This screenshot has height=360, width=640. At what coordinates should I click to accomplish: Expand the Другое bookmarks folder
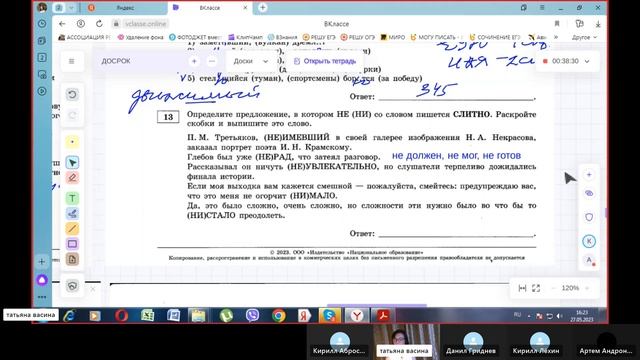point(584,37)
